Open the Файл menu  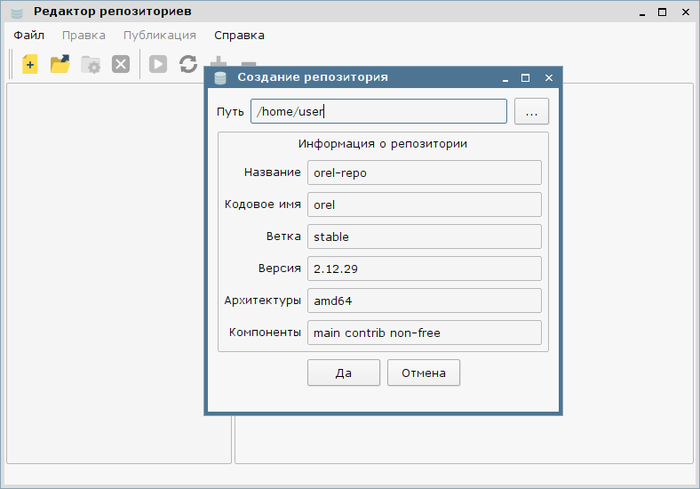[29, 35]
